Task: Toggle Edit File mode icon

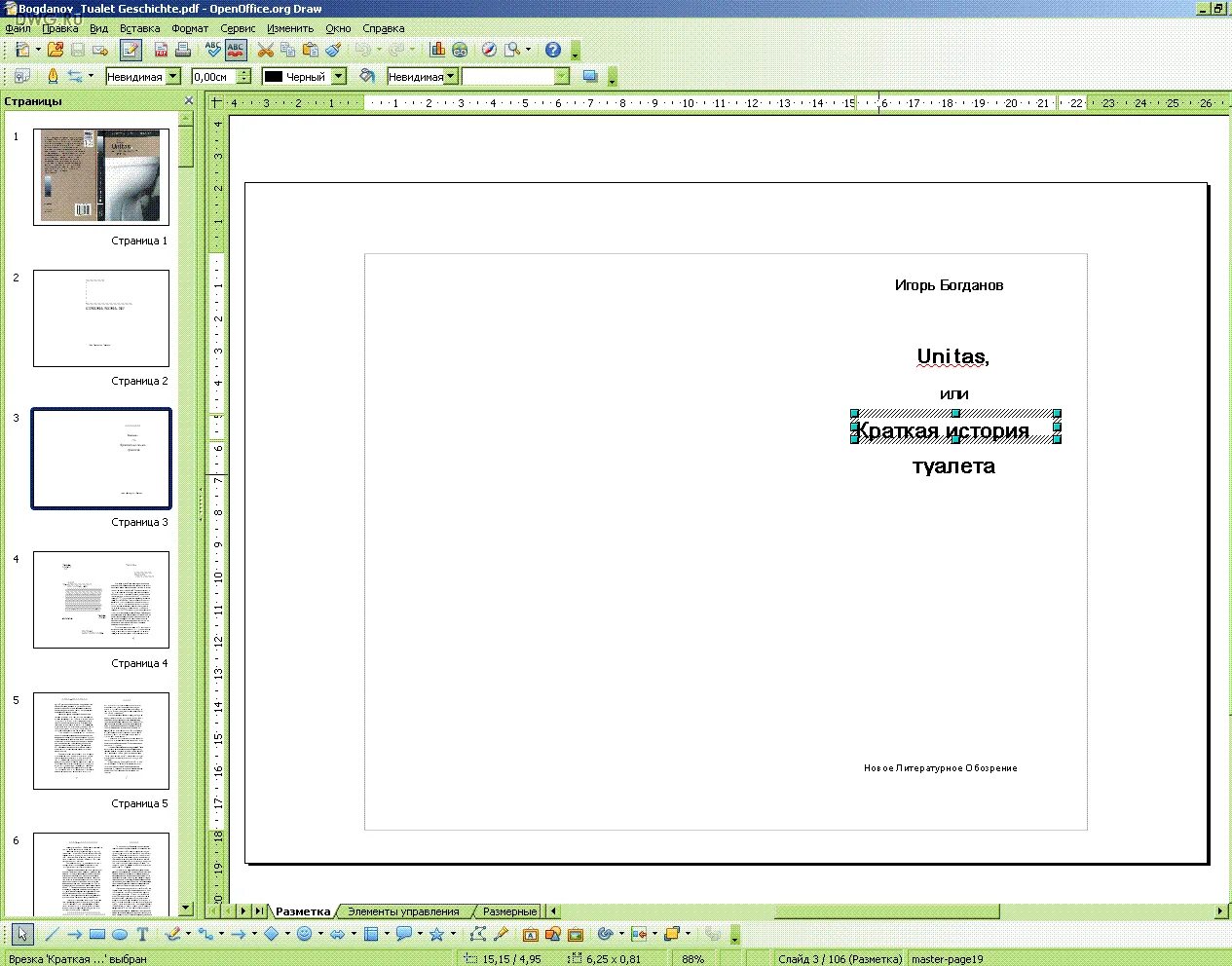Action: point(131,50)
